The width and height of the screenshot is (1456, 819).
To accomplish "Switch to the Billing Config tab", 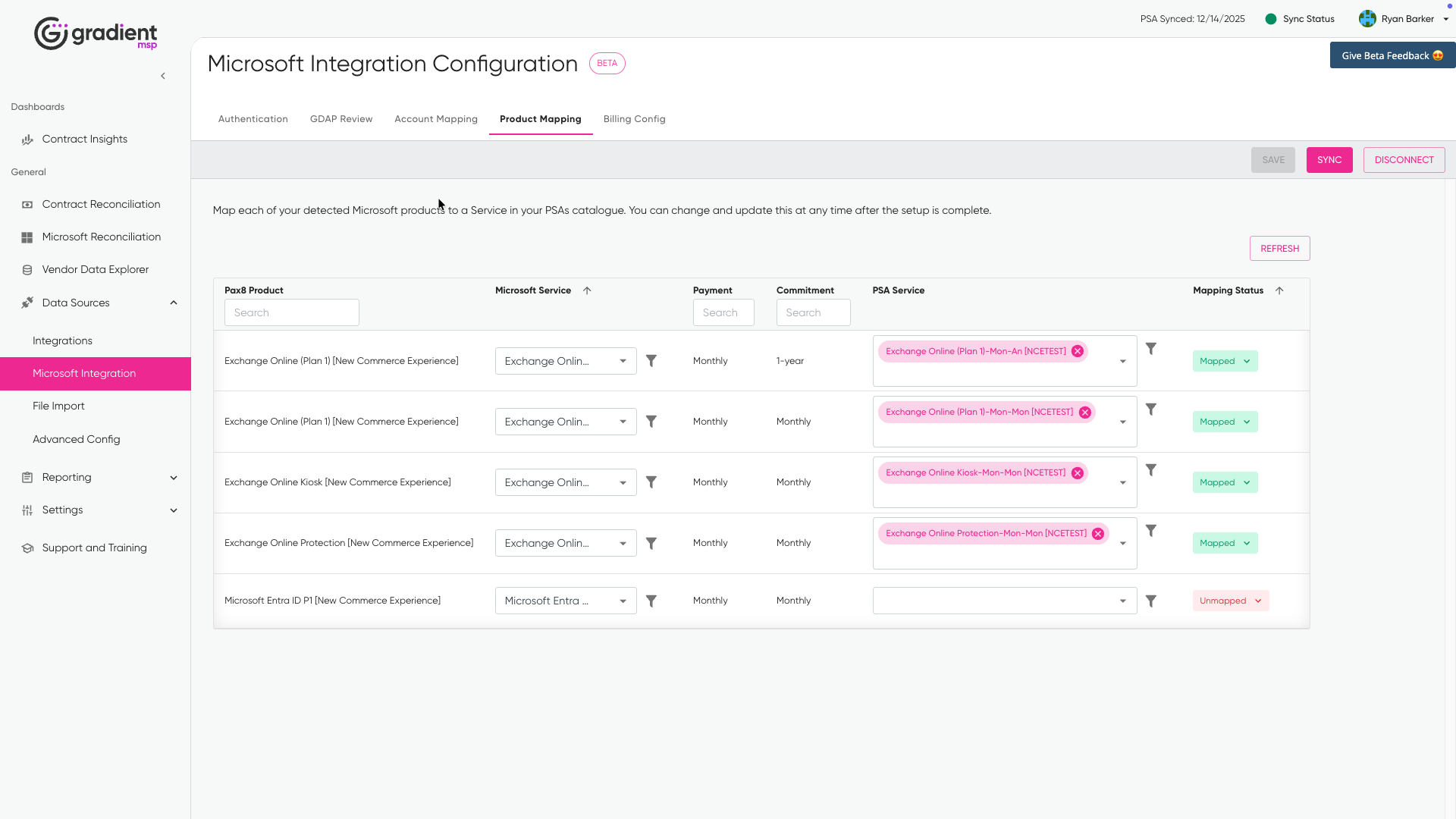I will tap(635, 119).
